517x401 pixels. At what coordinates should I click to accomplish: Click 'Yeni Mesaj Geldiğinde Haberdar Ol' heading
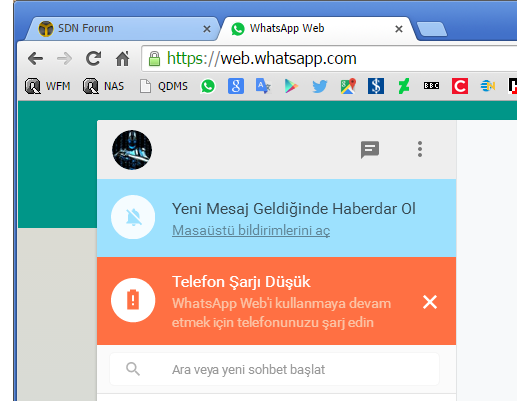[x=294, y=209]
